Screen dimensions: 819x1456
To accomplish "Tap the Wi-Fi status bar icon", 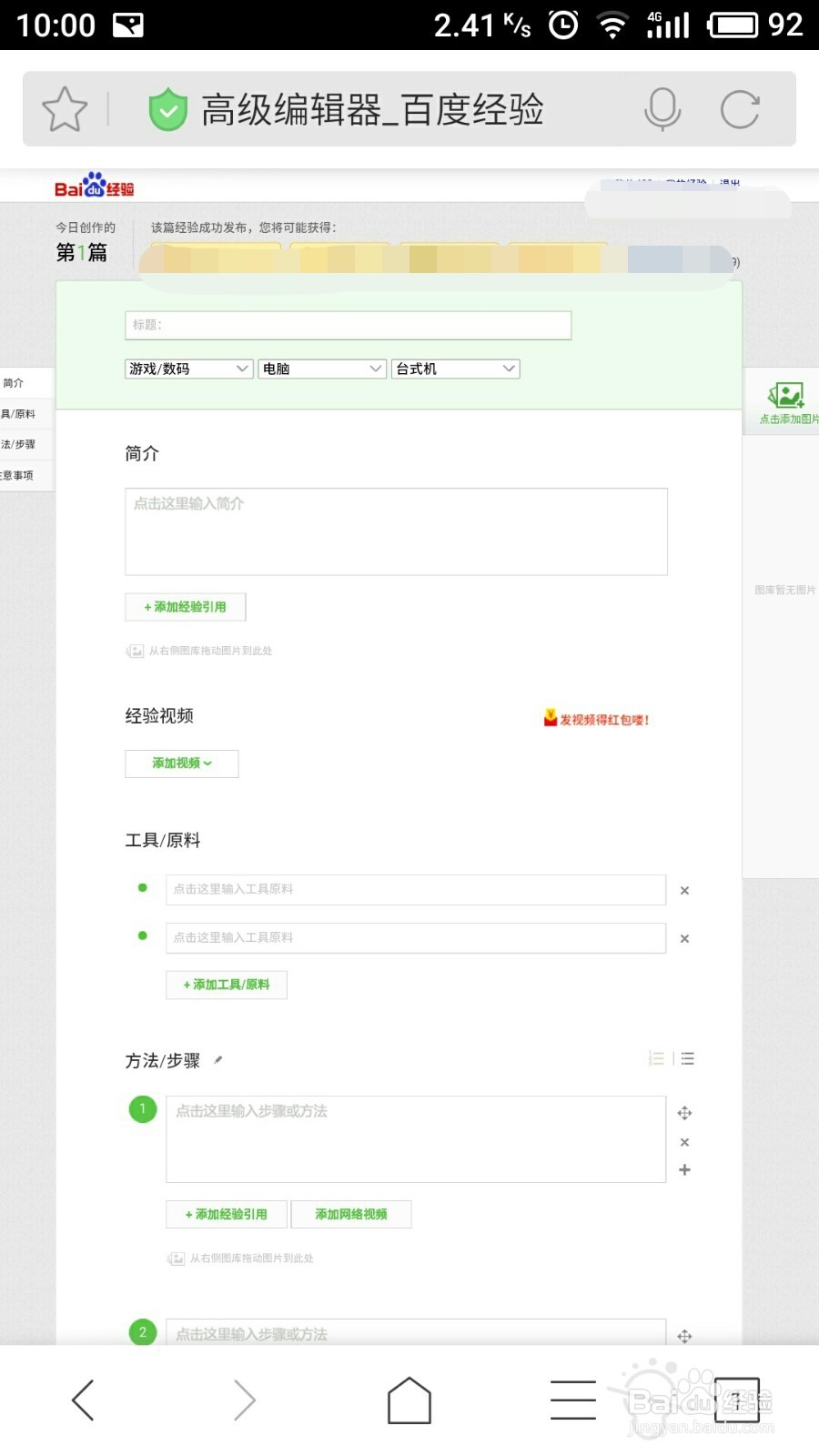I will [x=613, y=25].
